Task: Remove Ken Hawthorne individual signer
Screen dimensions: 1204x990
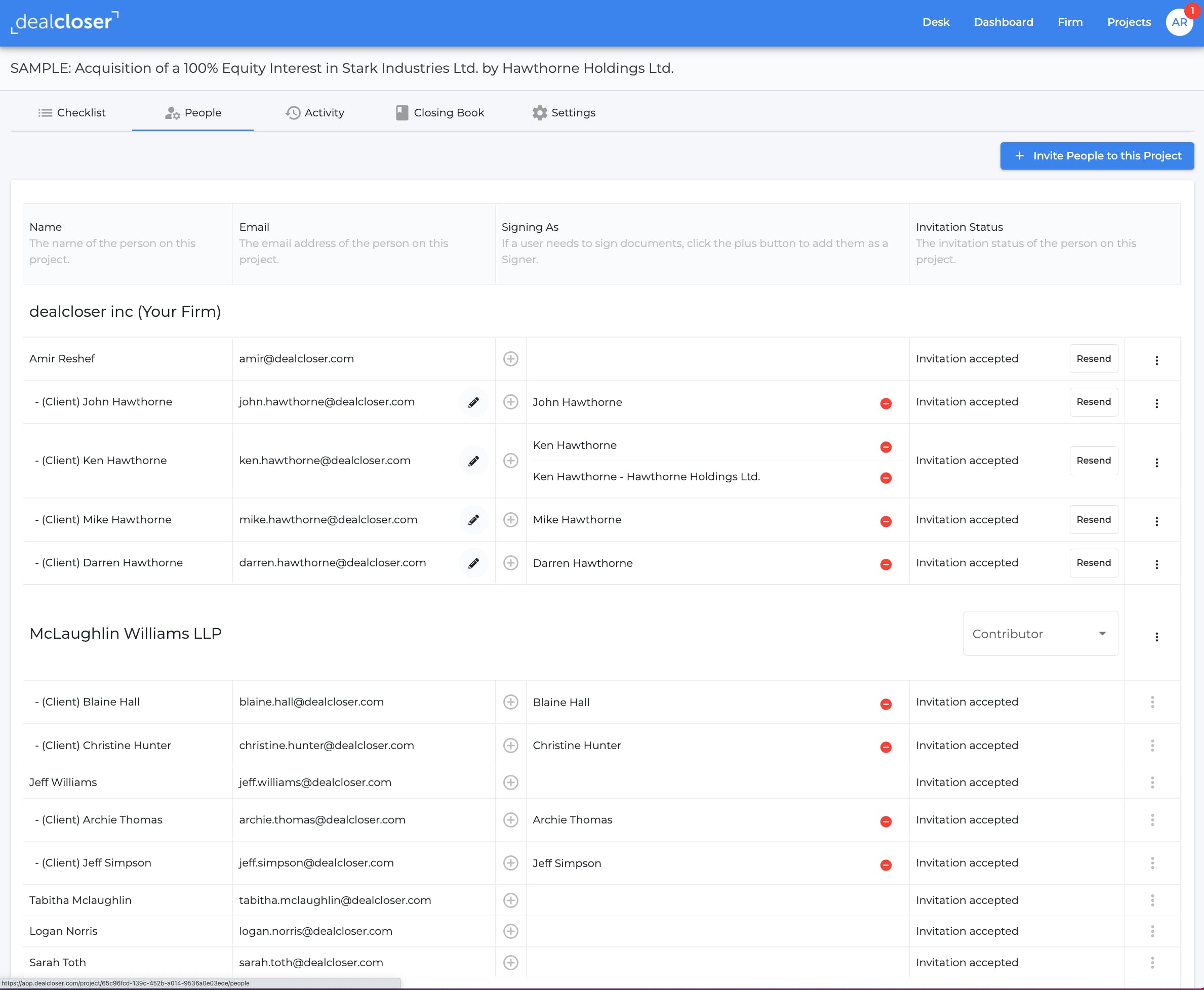Action: pyautogui.click(x=886, y=446)
